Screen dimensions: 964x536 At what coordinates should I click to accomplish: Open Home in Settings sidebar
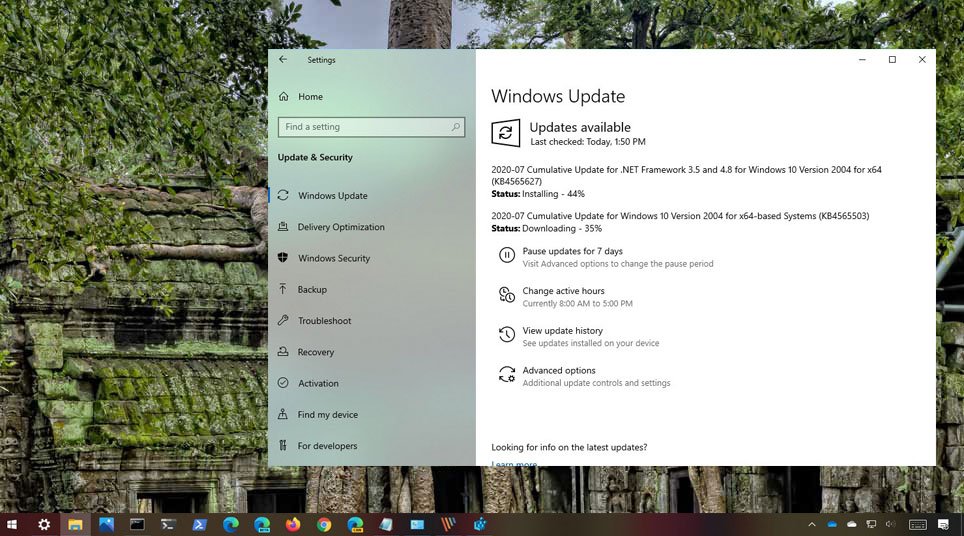[310, 97]
